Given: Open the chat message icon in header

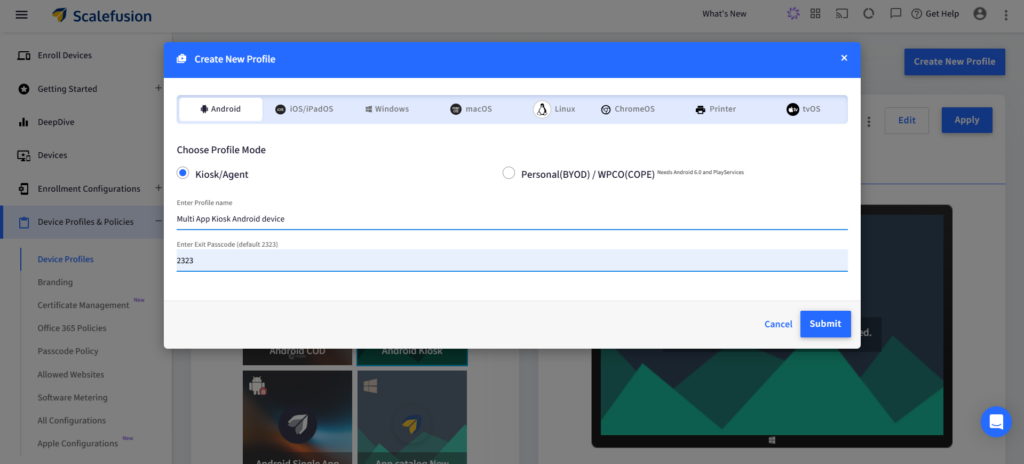Looking at the screenshot, I should 896,14.
